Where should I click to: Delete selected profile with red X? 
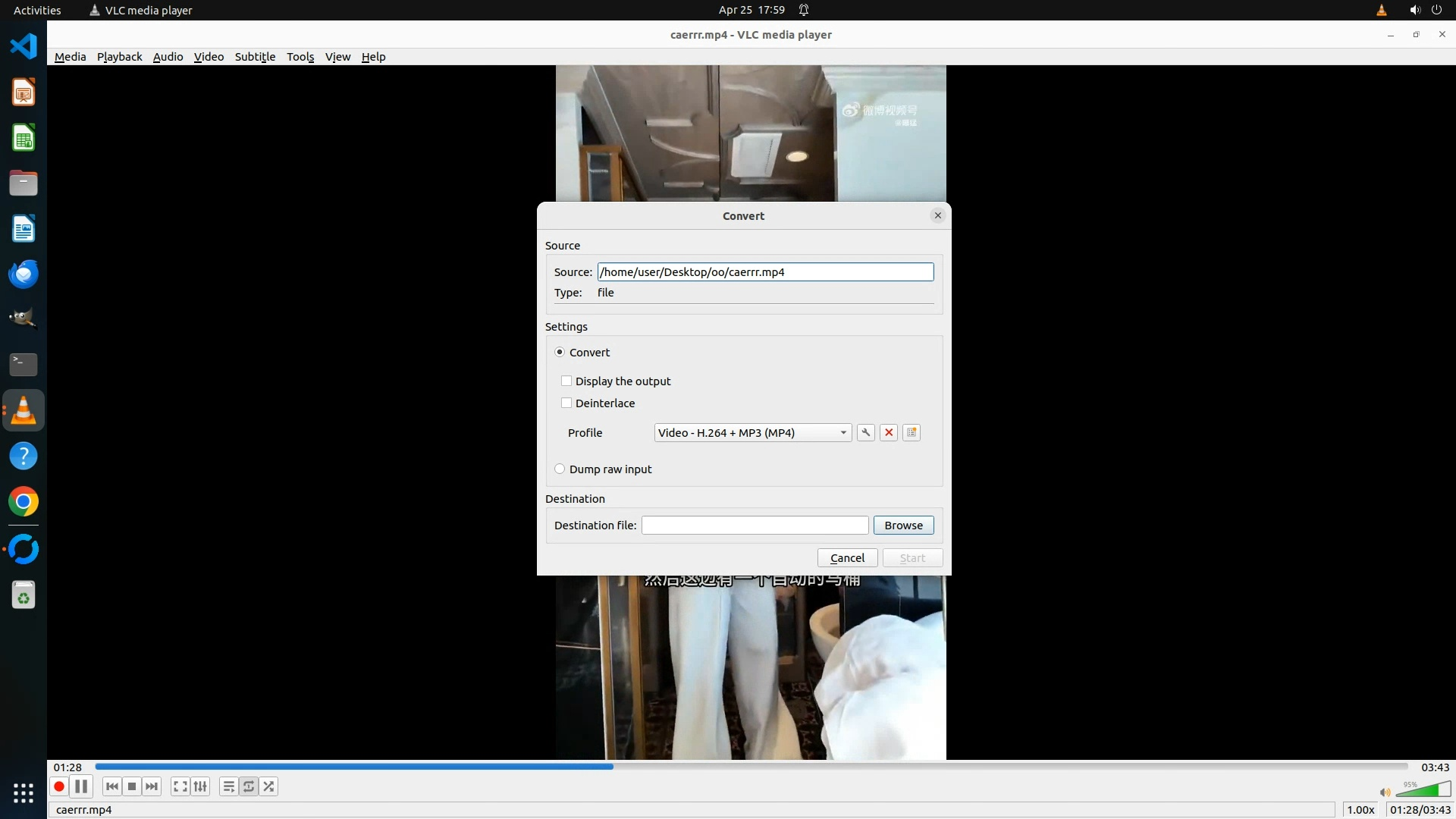click(x=889, y=432)
